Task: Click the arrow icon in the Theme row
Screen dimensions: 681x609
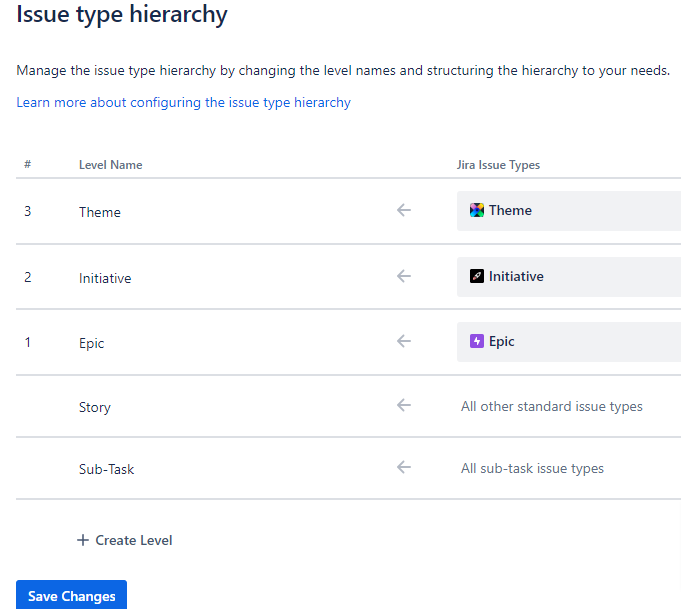Action: pos(404,210)
